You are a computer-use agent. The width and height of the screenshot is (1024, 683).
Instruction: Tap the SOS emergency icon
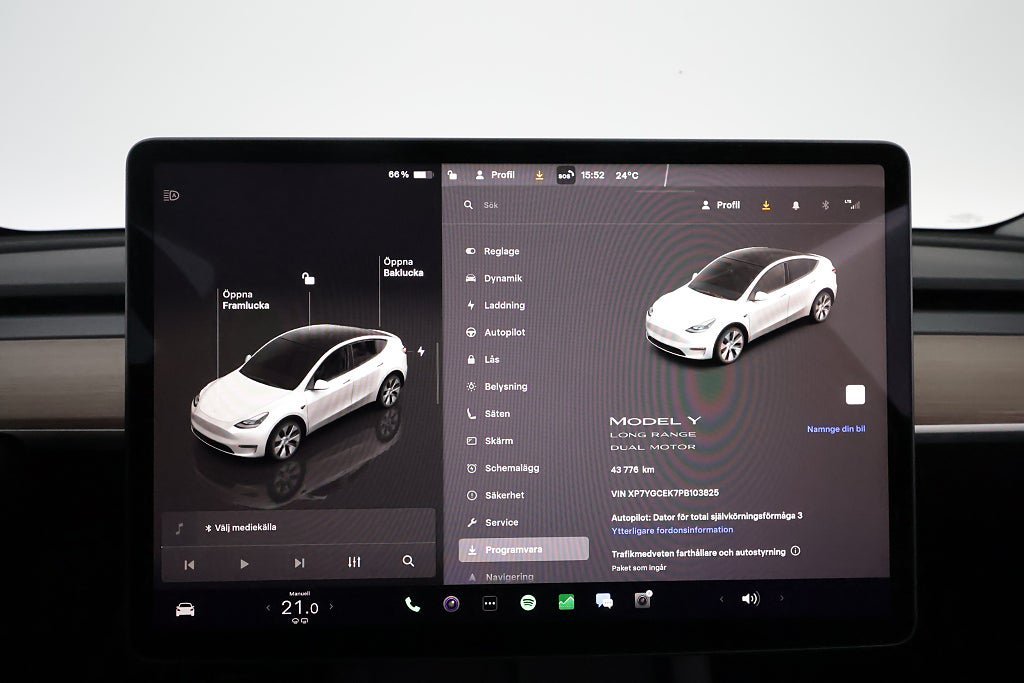coord(566,175)
